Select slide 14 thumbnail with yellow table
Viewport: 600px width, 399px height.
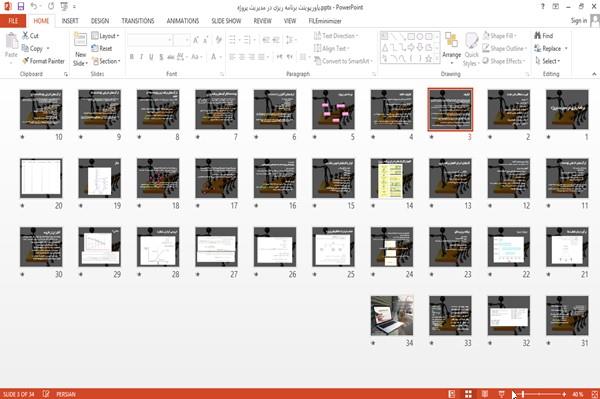392,178
